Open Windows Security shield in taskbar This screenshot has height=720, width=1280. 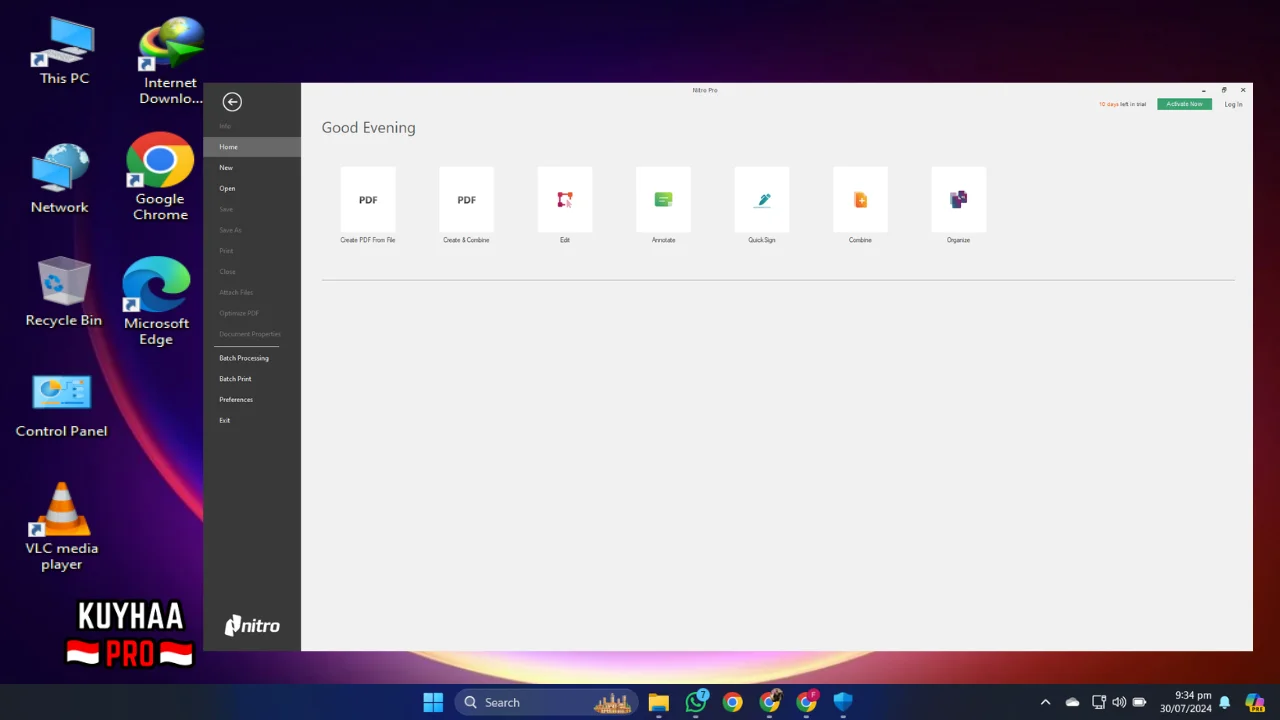(843, 702)
